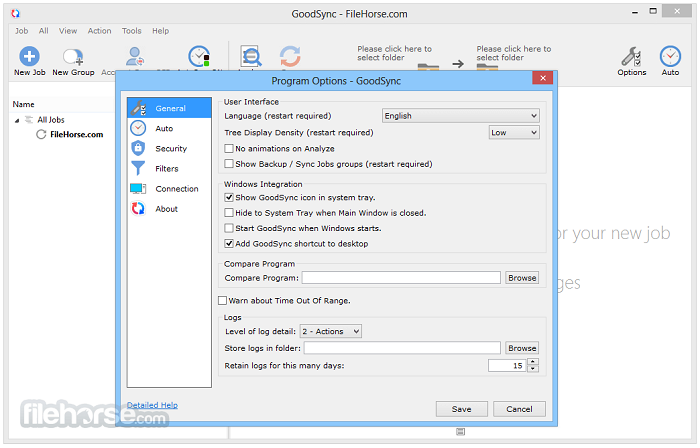Click the Name column header
Image resolution: width=700 pixels, height=448 pixels.
(x=23, y=104)
